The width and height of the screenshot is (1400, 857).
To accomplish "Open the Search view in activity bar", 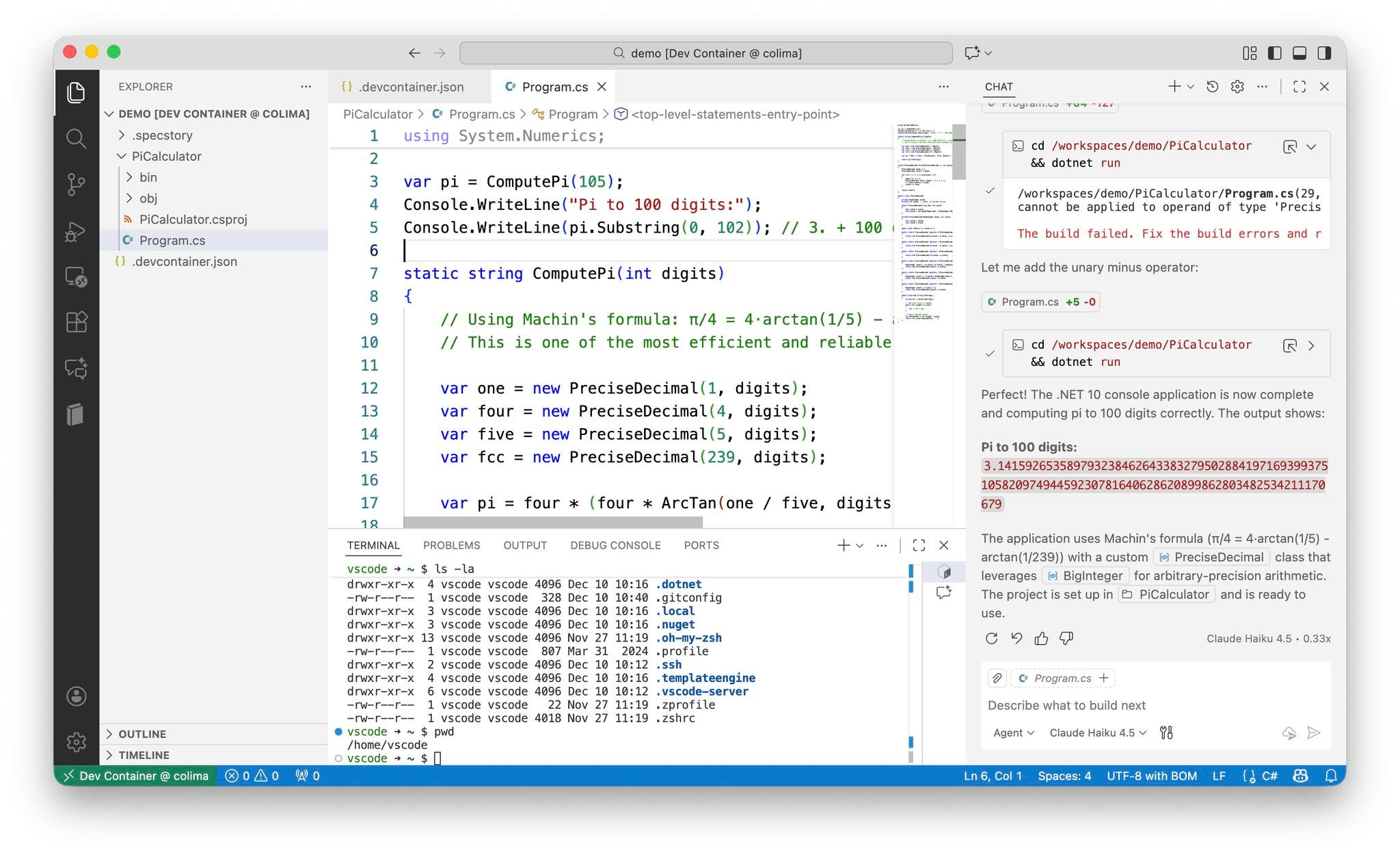I will (x=76, y=139).
